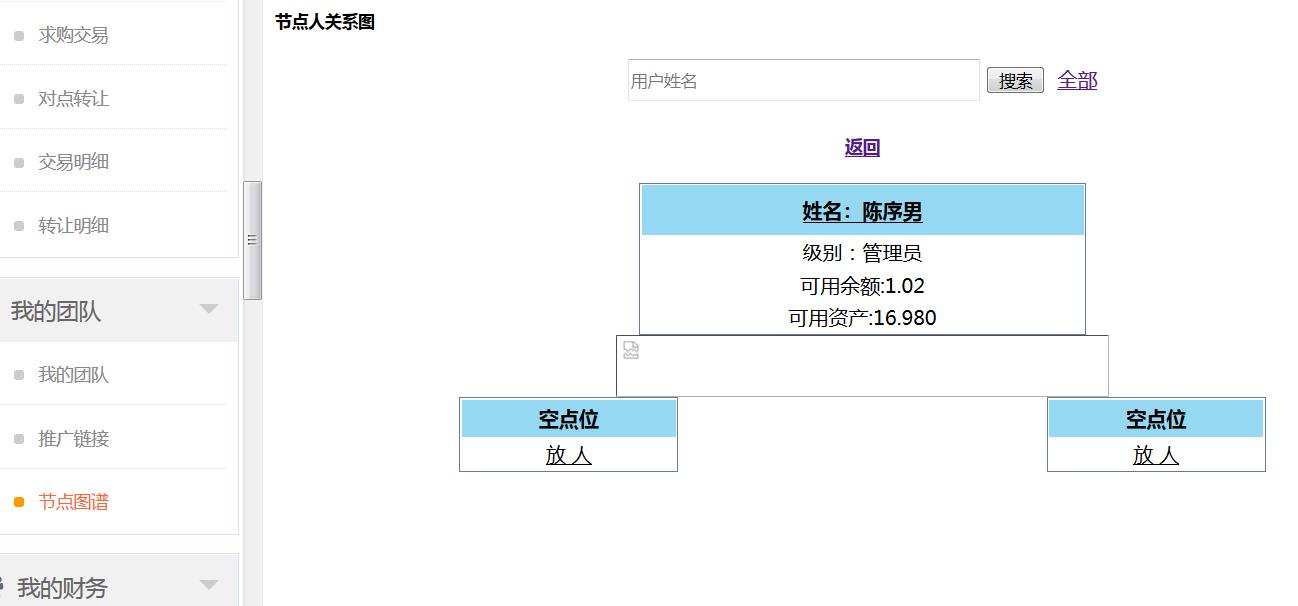This screenshot has height=606, width=1298.
Task: Click the 返回 link
Action: (x=862, y=148)
